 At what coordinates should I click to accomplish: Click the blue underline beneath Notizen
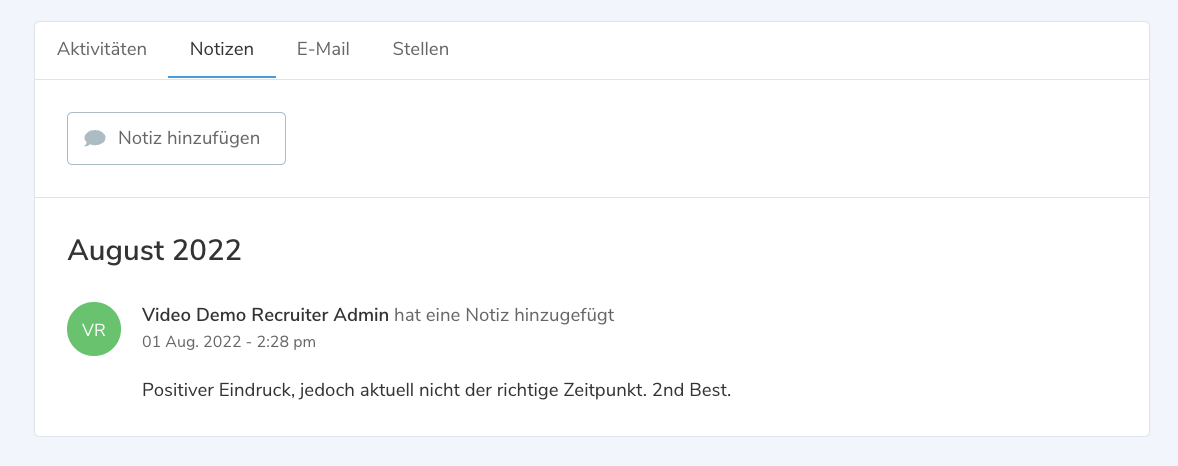click(222, 77)
